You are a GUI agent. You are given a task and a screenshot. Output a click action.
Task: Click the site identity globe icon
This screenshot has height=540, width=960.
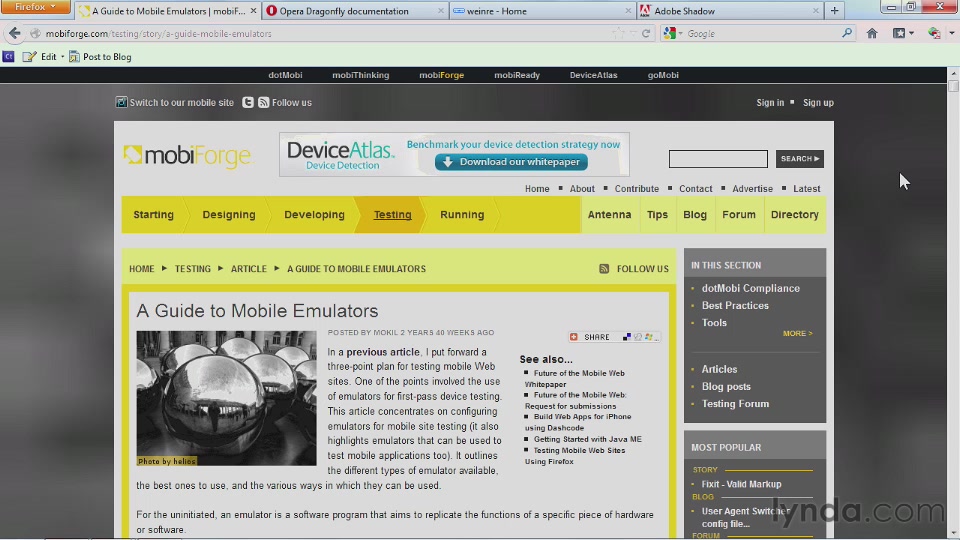click(x=36, y=34)
